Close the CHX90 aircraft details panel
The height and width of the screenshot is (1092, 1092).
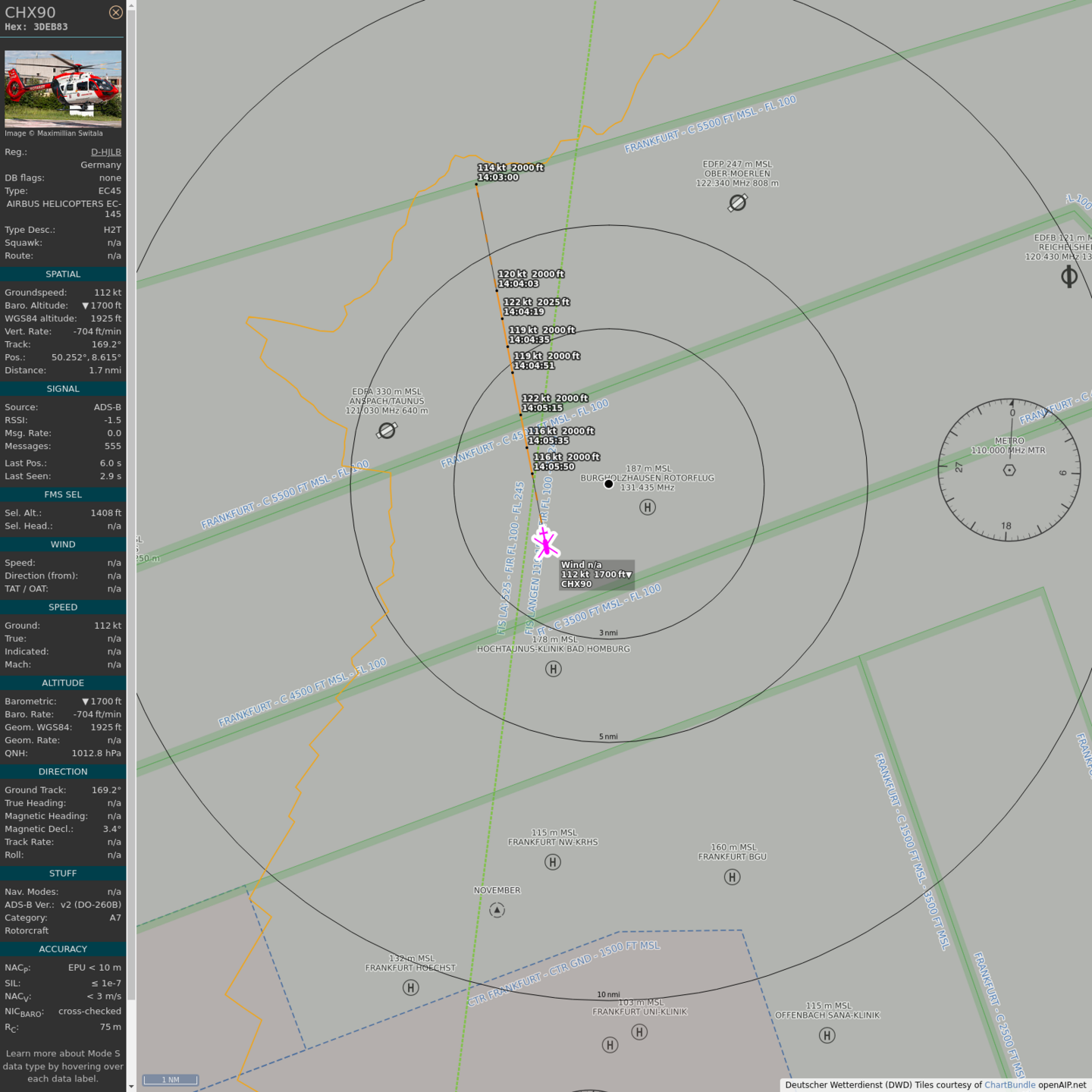(x=115, y=12)
